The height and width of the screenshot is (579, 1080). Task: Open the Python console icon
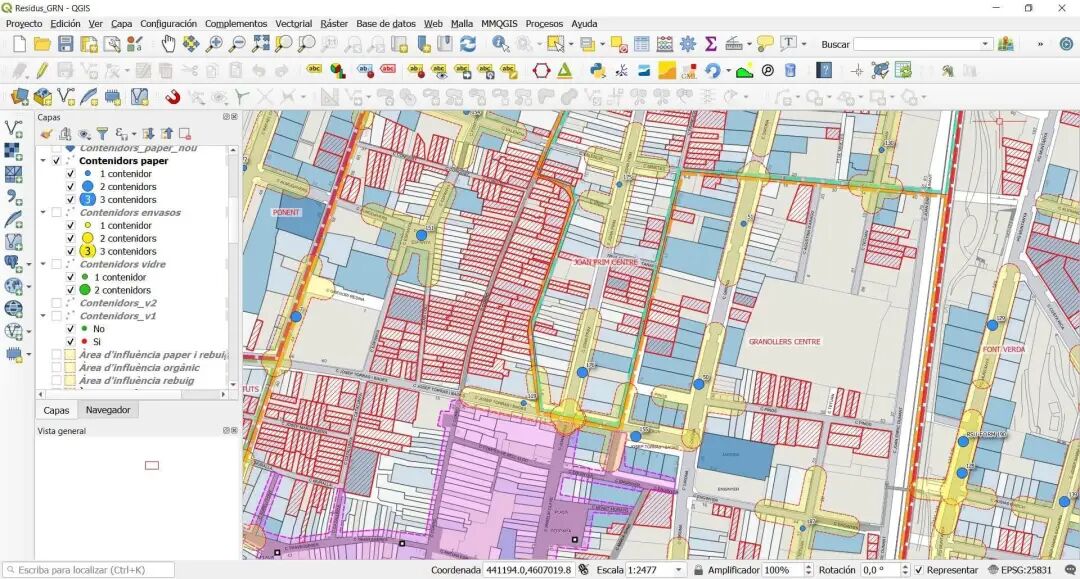click(598, 70)
